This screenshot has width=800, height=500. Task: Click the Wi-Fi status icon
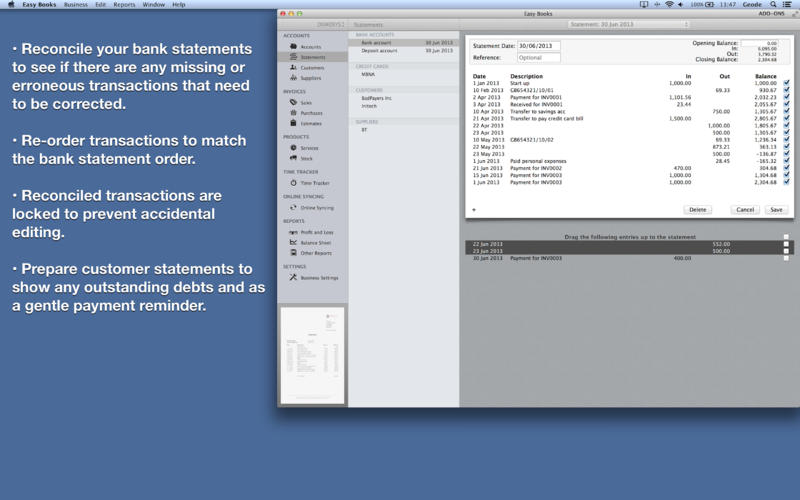[x=669, y=4]
